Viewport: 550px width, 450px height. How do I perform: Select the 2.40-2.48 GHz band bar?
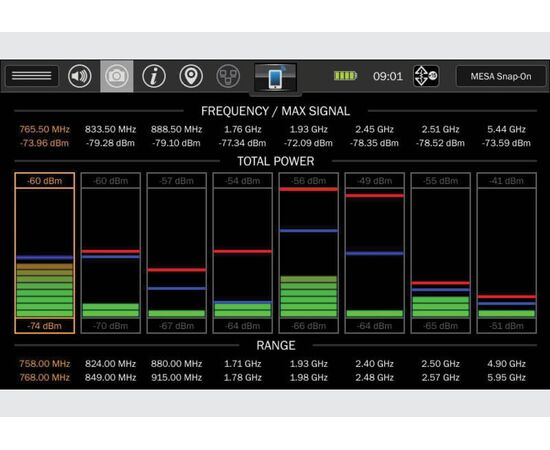coord(375,253)
